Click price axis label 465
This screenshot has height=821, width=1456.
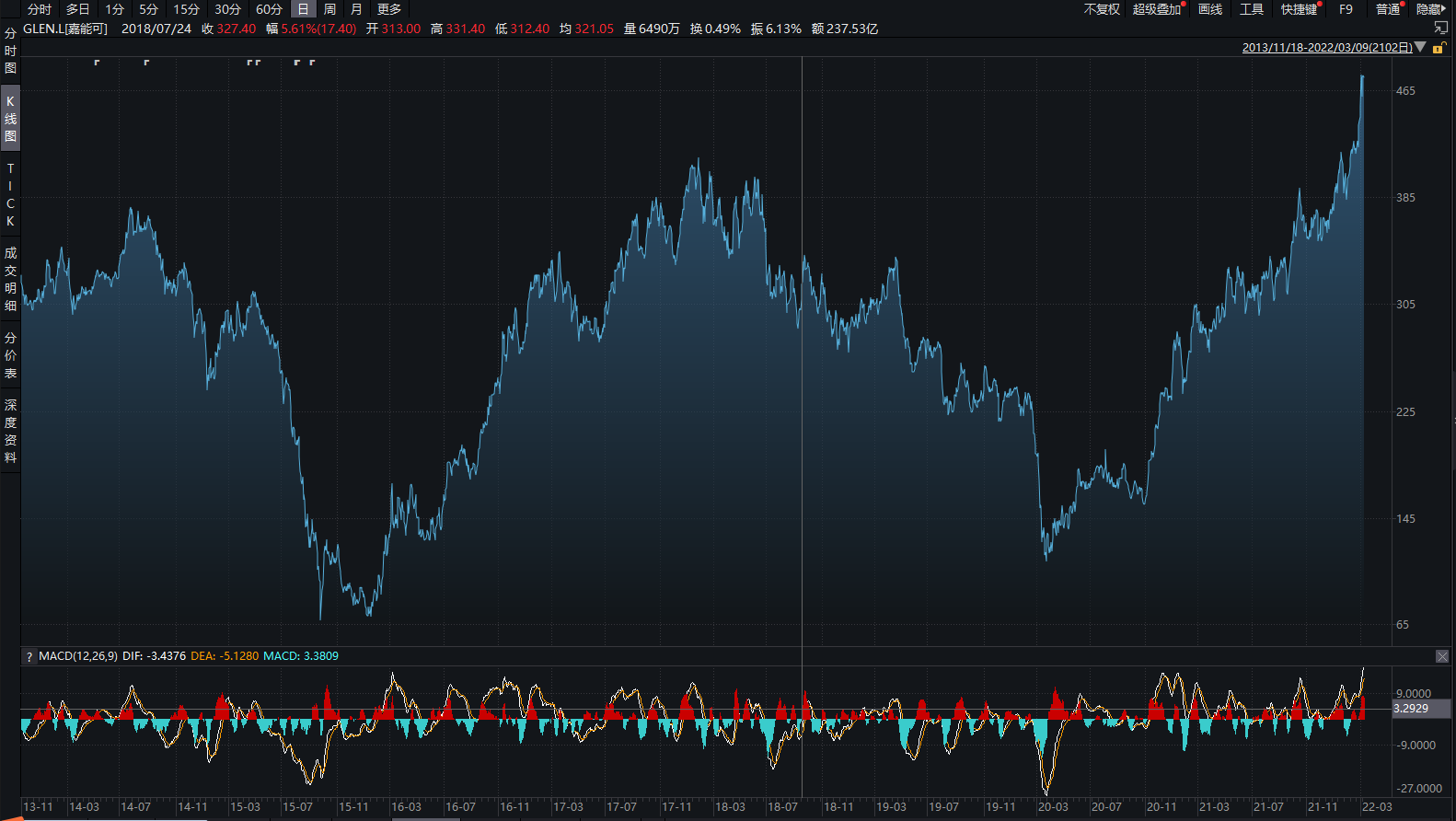click(x=1405, y=91)
